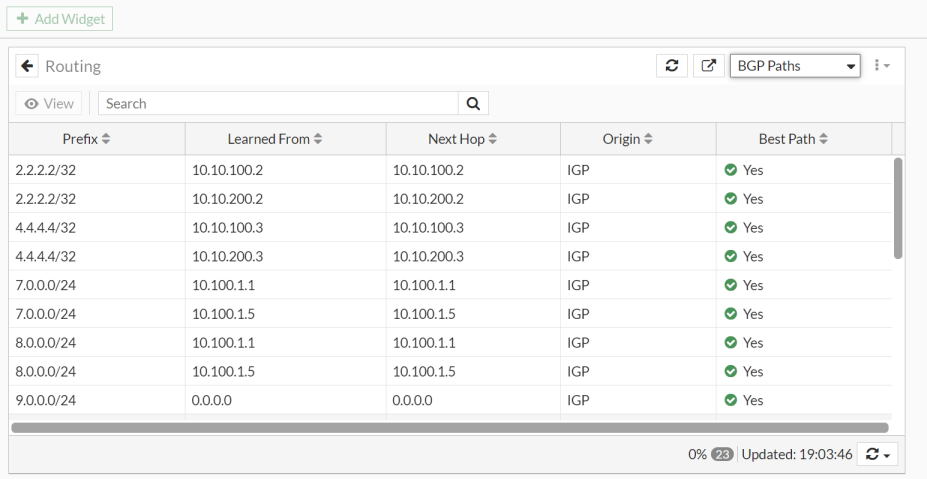Click the View button

(49, 103)
